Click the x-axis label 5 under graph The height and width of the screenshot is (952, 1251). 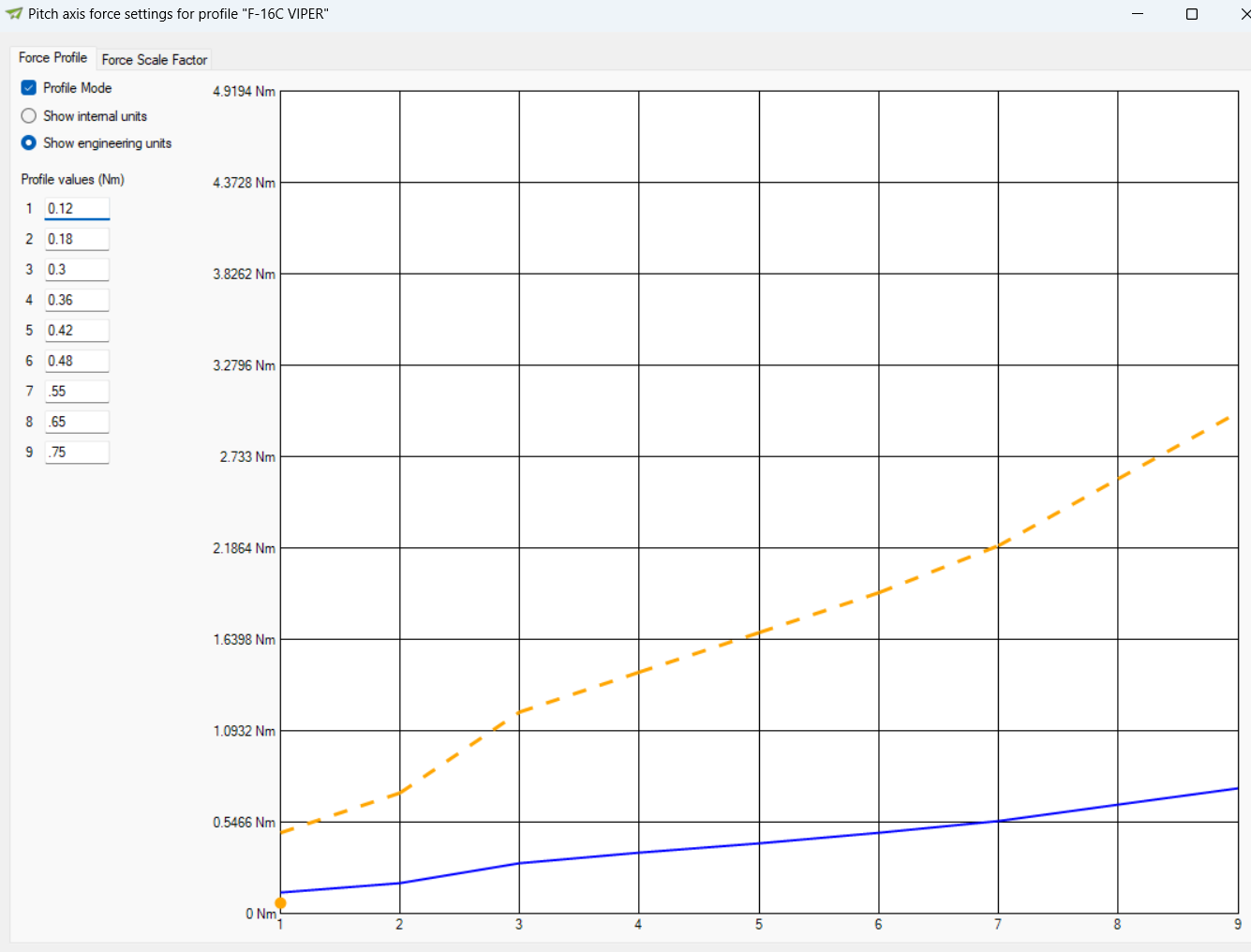tap(759, 925)
